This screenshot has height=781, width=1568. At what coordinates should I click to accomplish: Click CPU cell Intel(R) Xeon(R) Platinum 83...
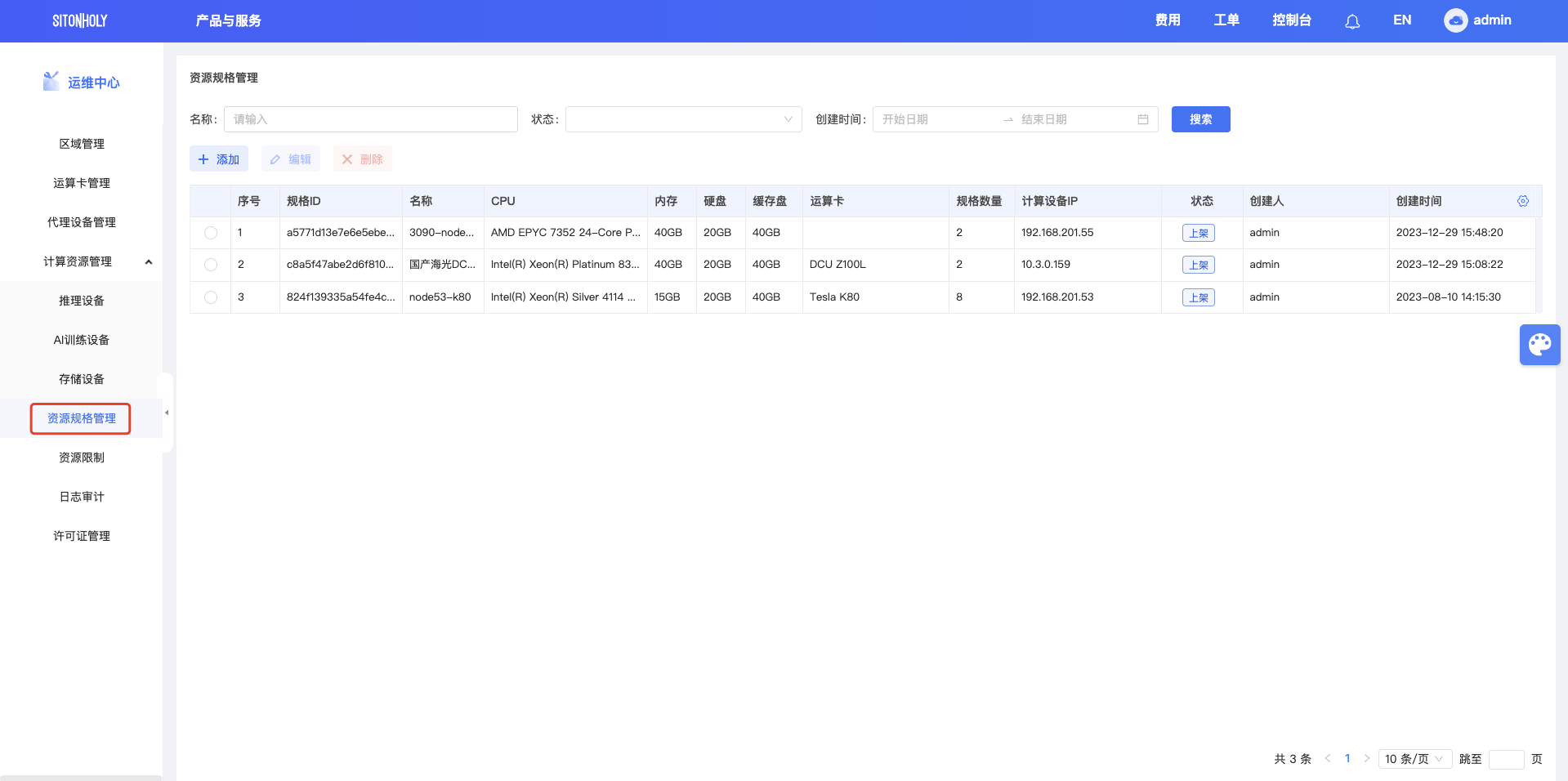click(565, 265)
